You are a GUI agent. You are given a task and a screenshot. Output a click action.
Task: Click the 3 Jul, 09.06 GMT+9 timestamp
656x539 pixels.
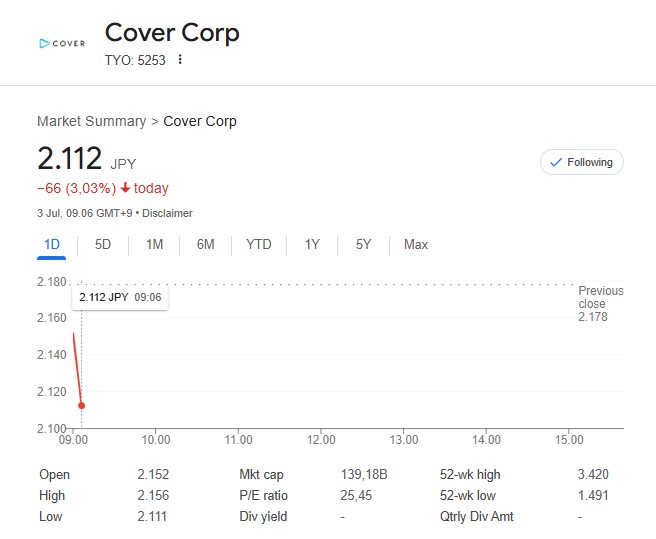coord(85,213)
